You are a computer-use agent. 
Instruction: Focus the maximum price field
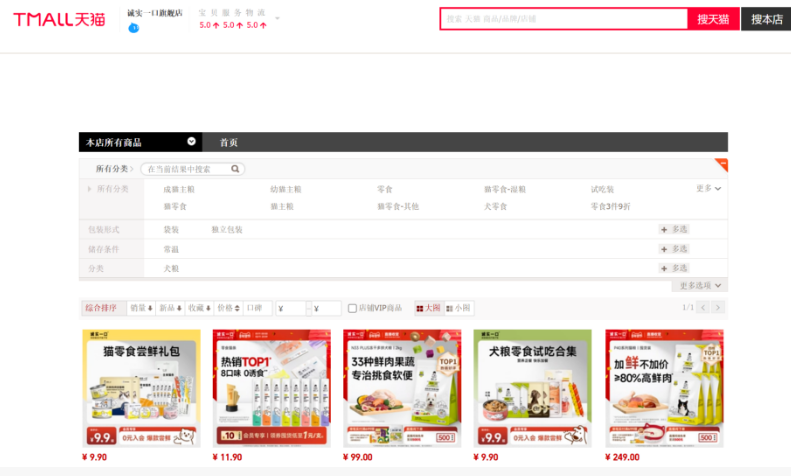click(x=326, y=308)
